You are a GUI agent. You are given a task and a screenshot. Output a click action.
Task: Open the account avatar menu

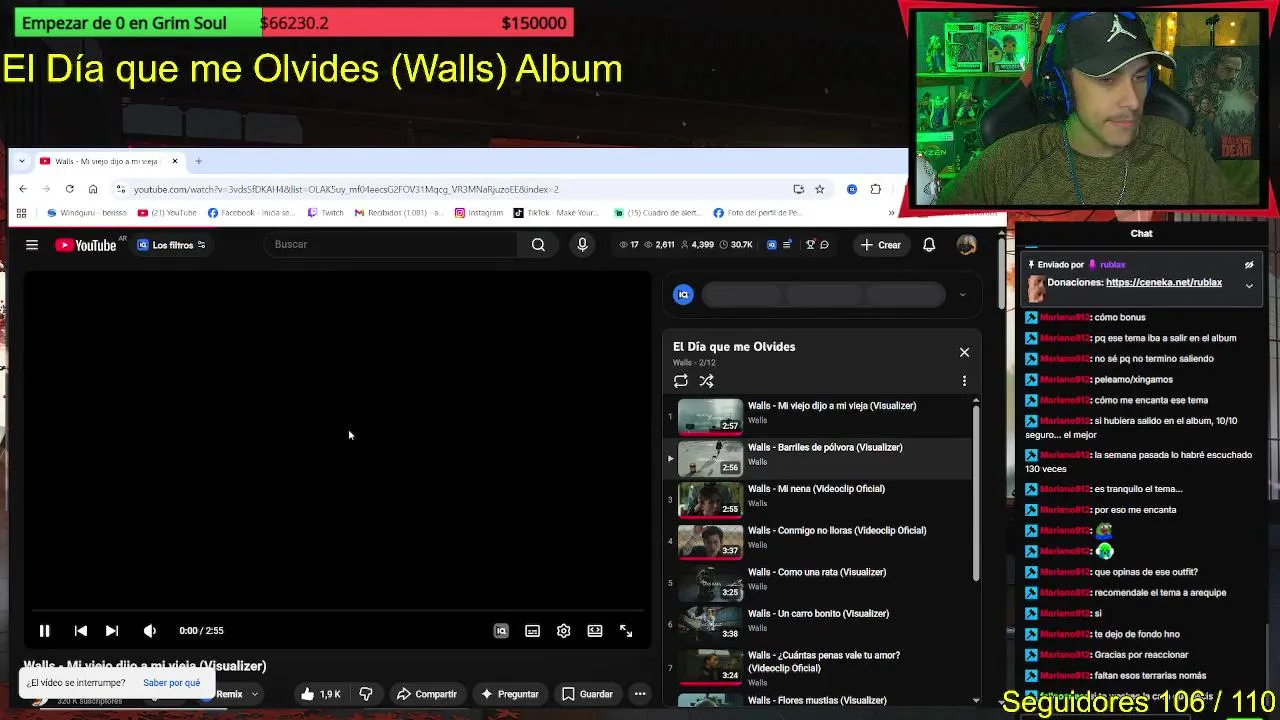(966, 245)
